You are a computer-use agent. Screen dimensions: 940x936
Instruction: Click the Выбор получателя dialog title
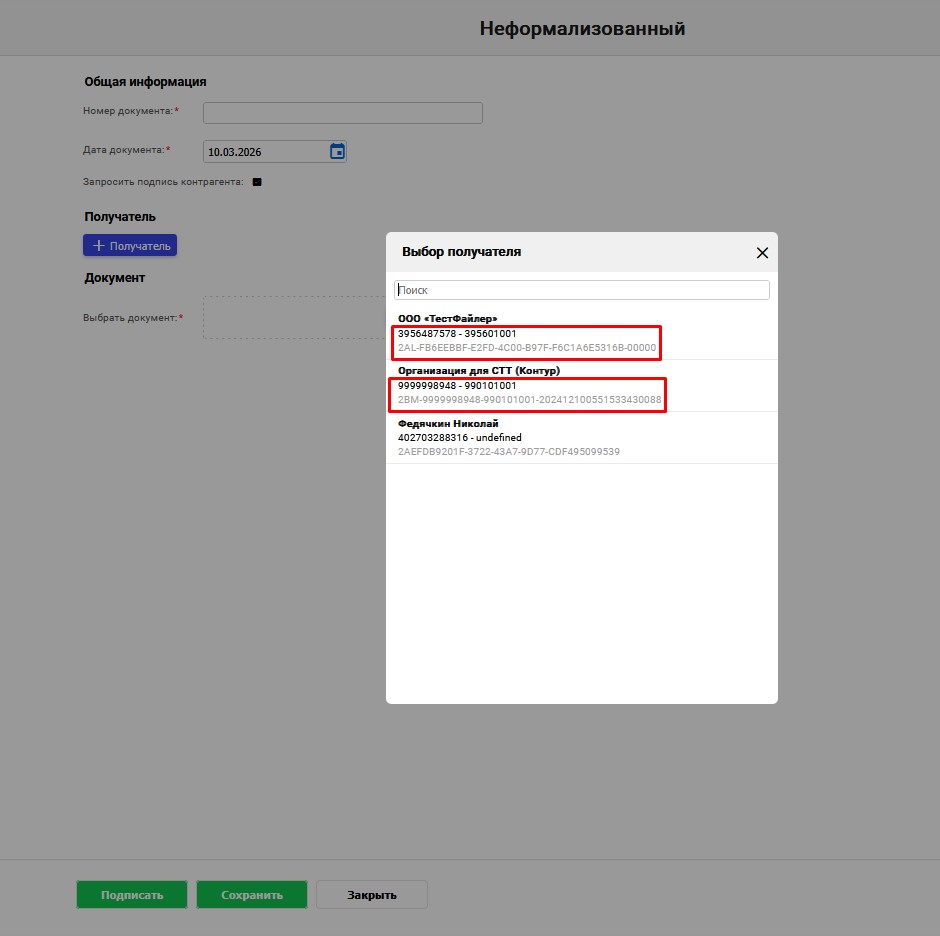click(461, 252)
